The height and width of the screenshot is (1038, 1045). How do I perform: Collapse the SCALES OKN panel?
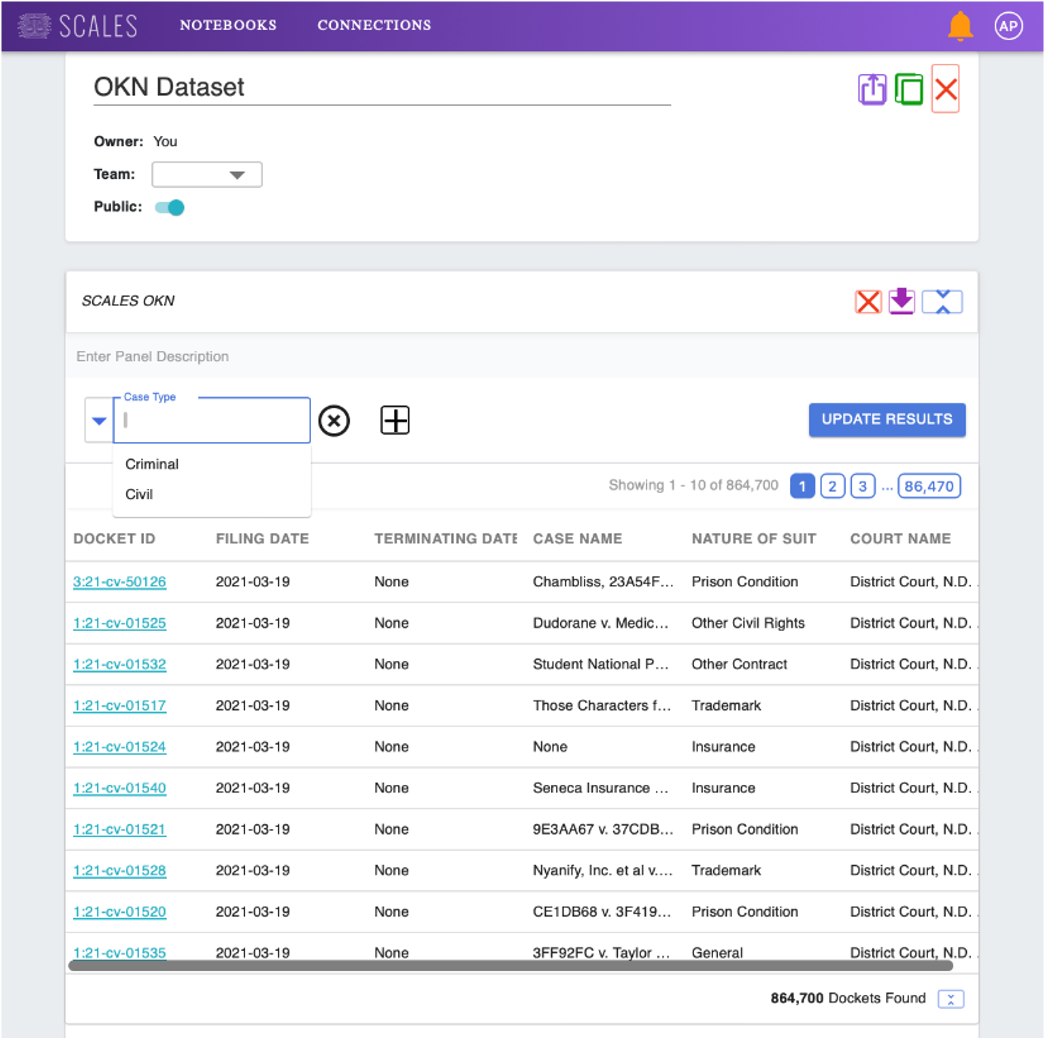(942, 301)
